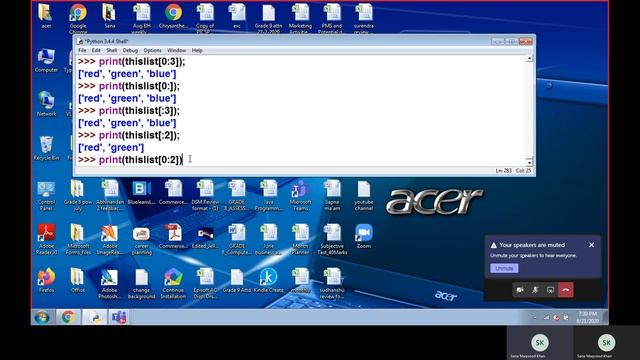This screenshot has width=640, height=360.
Task: Open the Office folder on desktop
Action: (x=78, y=280)
